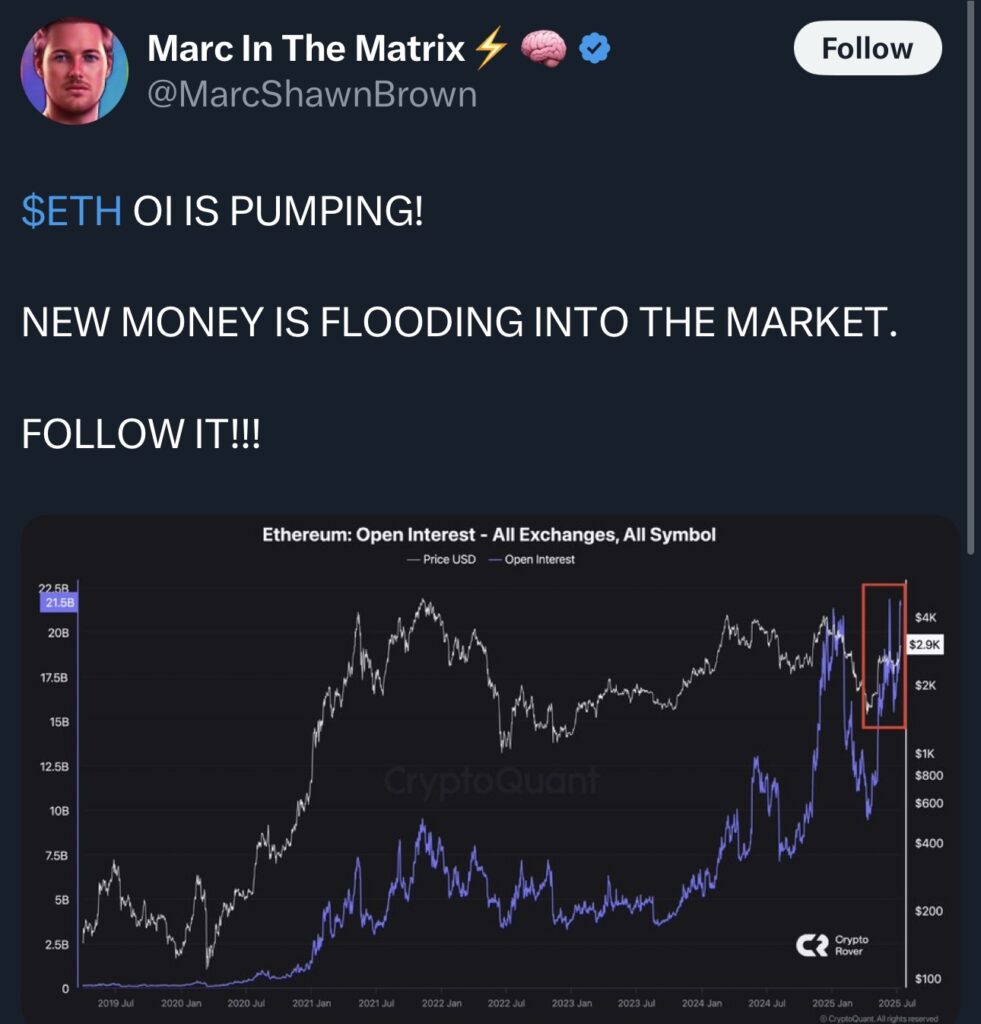
Task: Toggle the Open Interest legend entry
Action: (x=532, y=560)
